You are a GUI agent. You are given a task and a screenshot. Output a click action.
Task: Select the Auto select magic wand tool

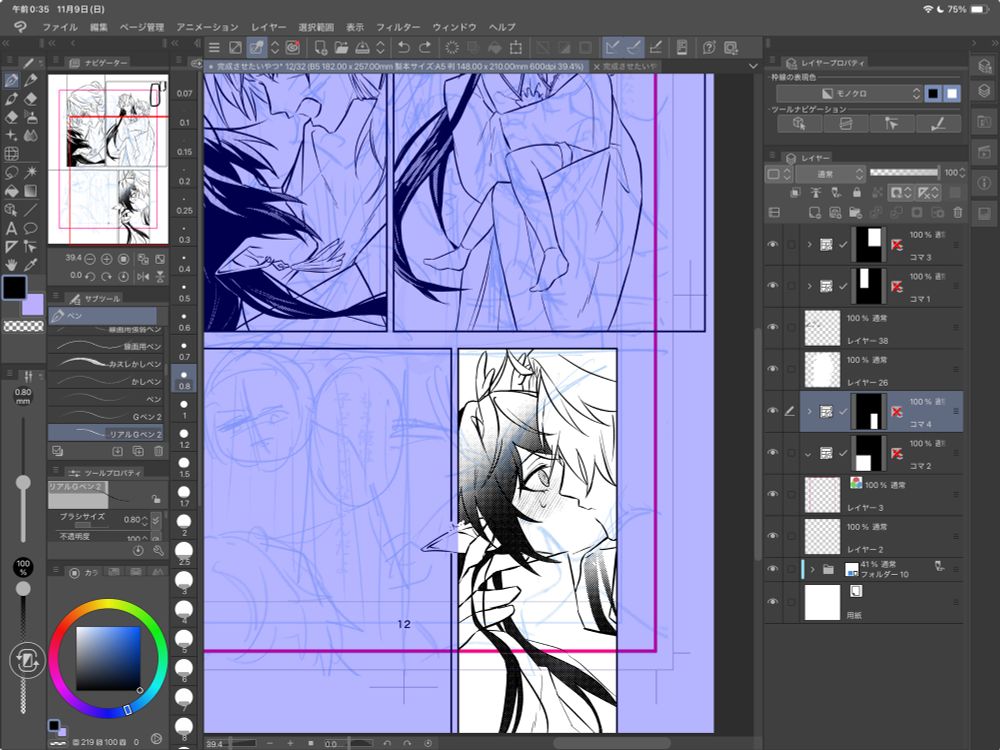click(30, 172)
